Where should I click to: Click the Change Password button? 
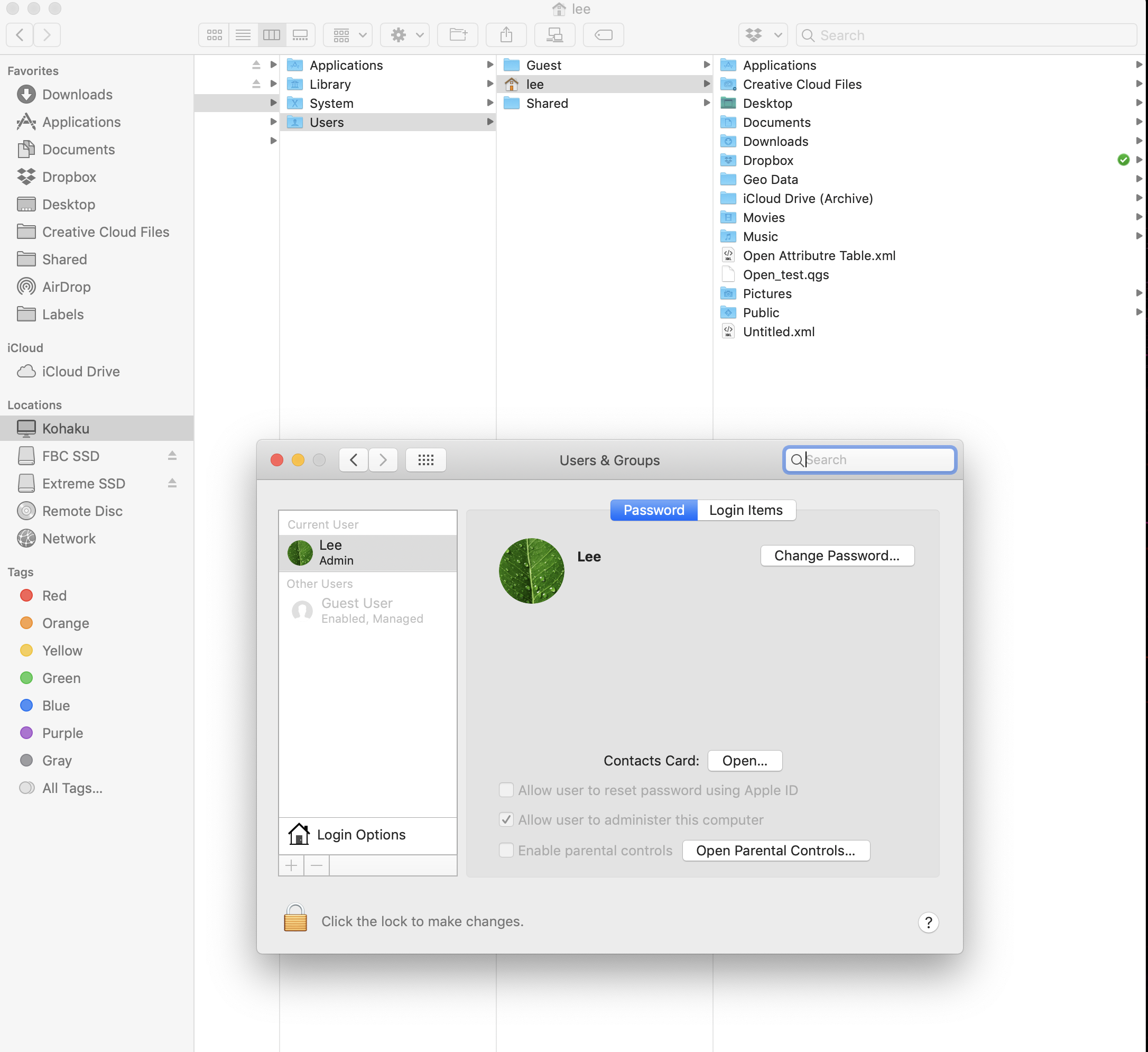(x=837, y=555)
